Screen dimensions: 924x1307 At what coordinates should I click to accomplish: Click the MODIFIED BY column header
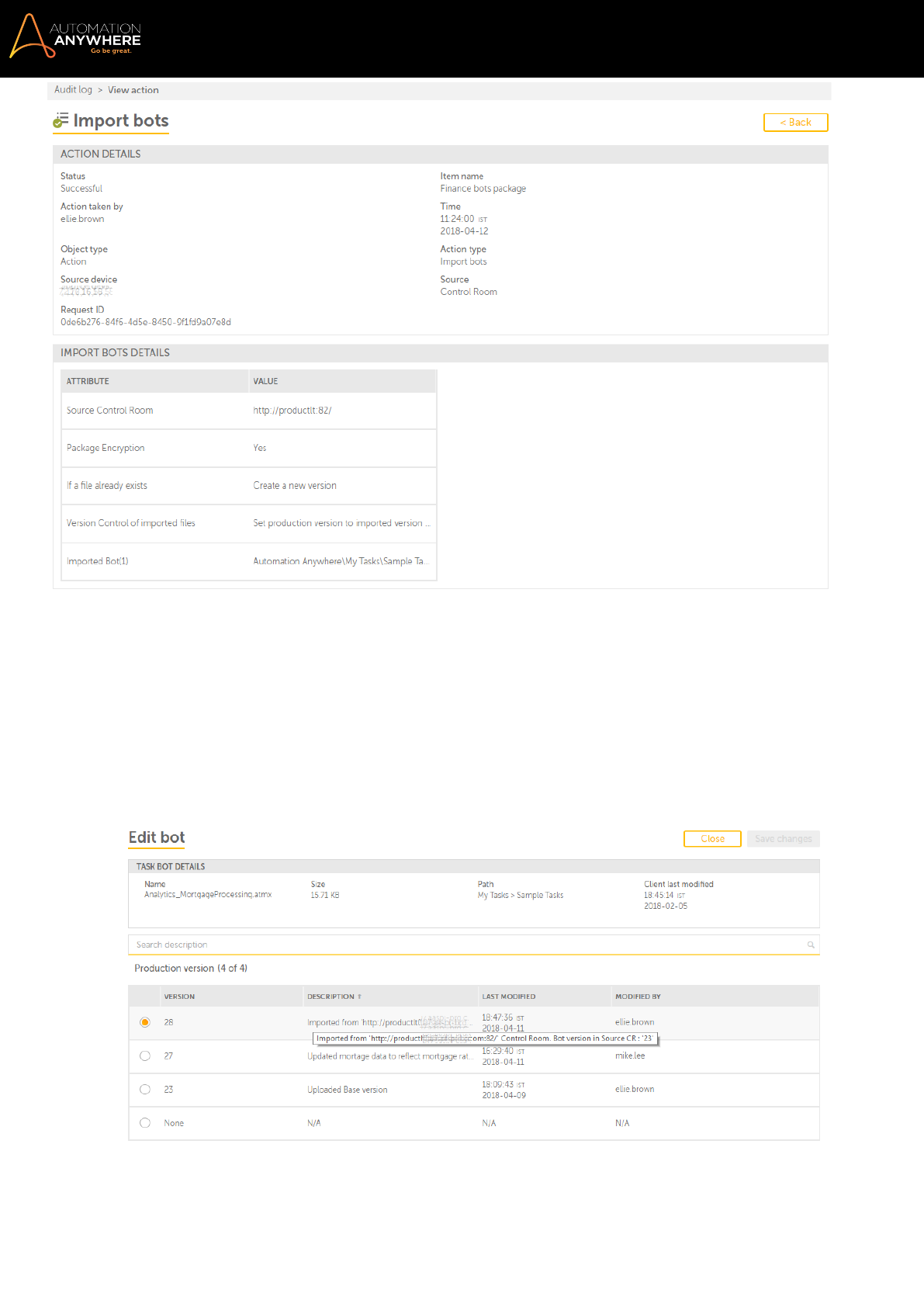point(638,997)
